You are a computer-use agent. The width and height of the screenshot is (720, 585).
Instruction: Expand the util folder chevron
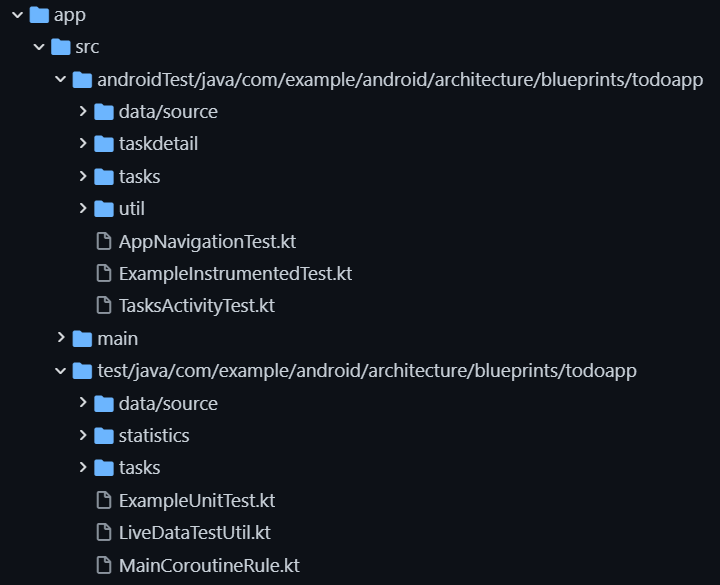click(x=83, y=208)
